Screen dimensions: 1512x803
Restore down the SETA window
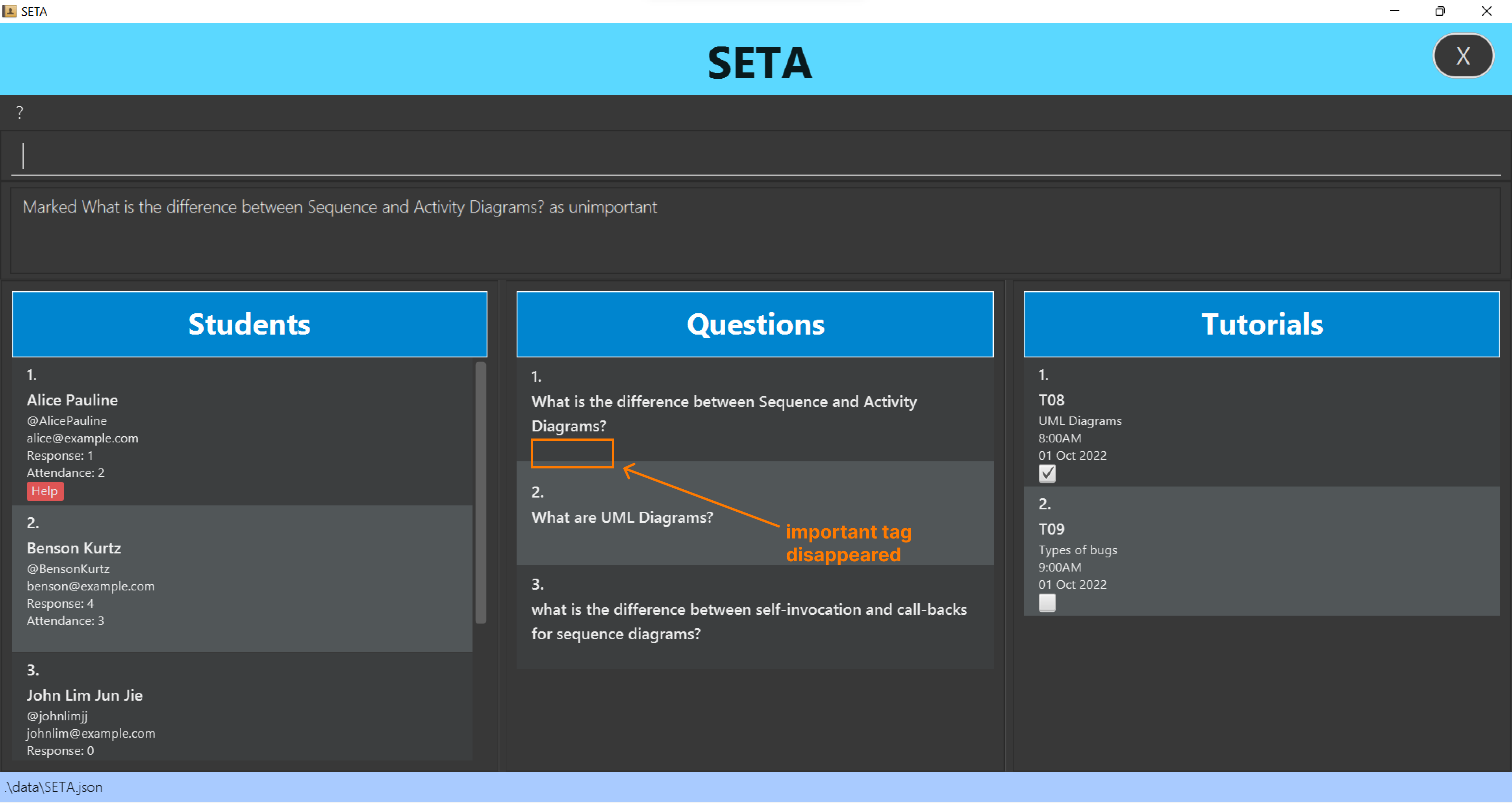click(x=1440, y=11)
